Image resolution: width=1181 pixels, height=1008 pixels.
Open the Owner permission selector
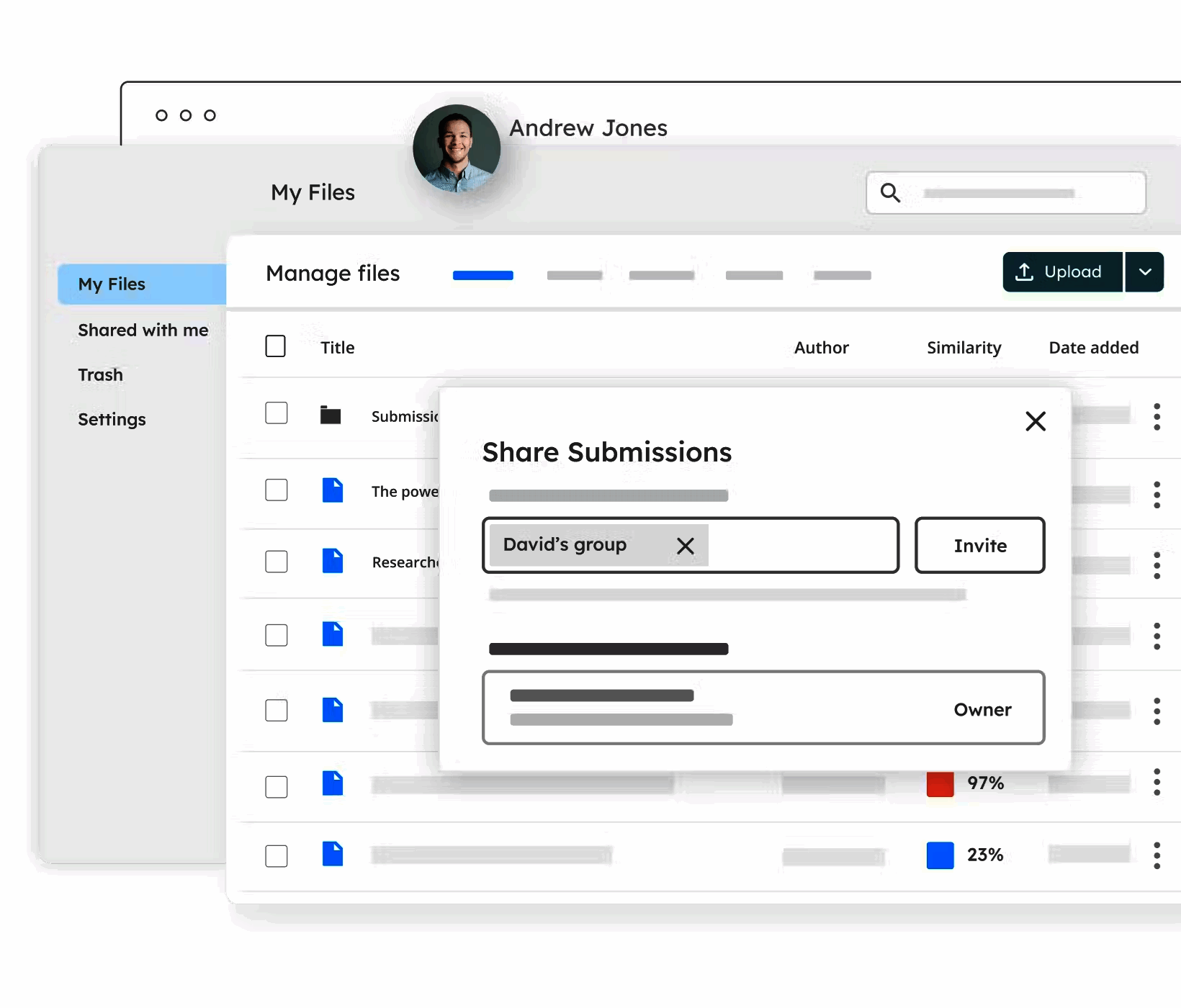point(982,709)
